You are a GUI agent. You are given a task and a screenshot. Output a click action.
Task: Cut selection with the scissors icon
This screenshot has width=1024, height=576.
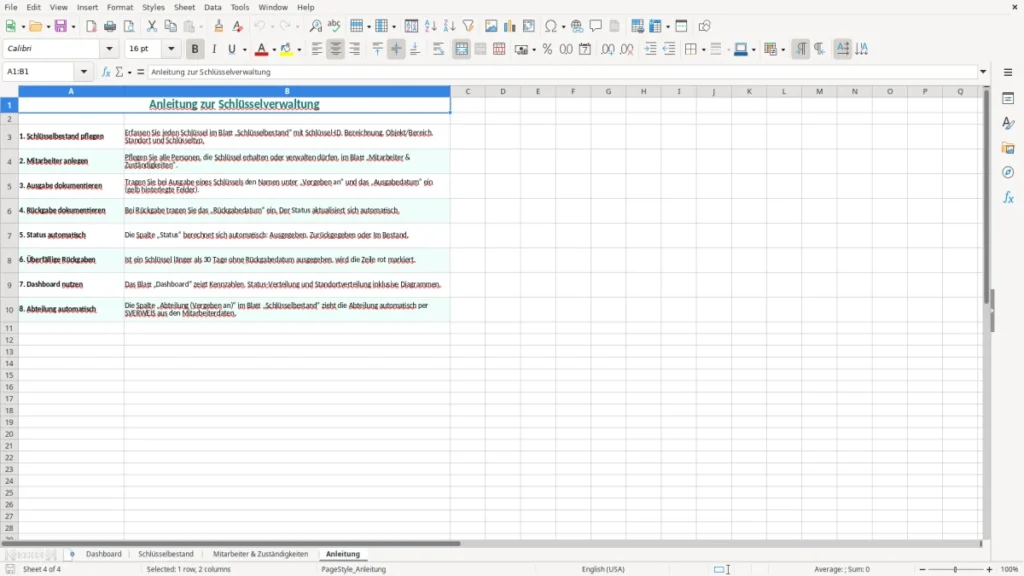coord(152,26)
